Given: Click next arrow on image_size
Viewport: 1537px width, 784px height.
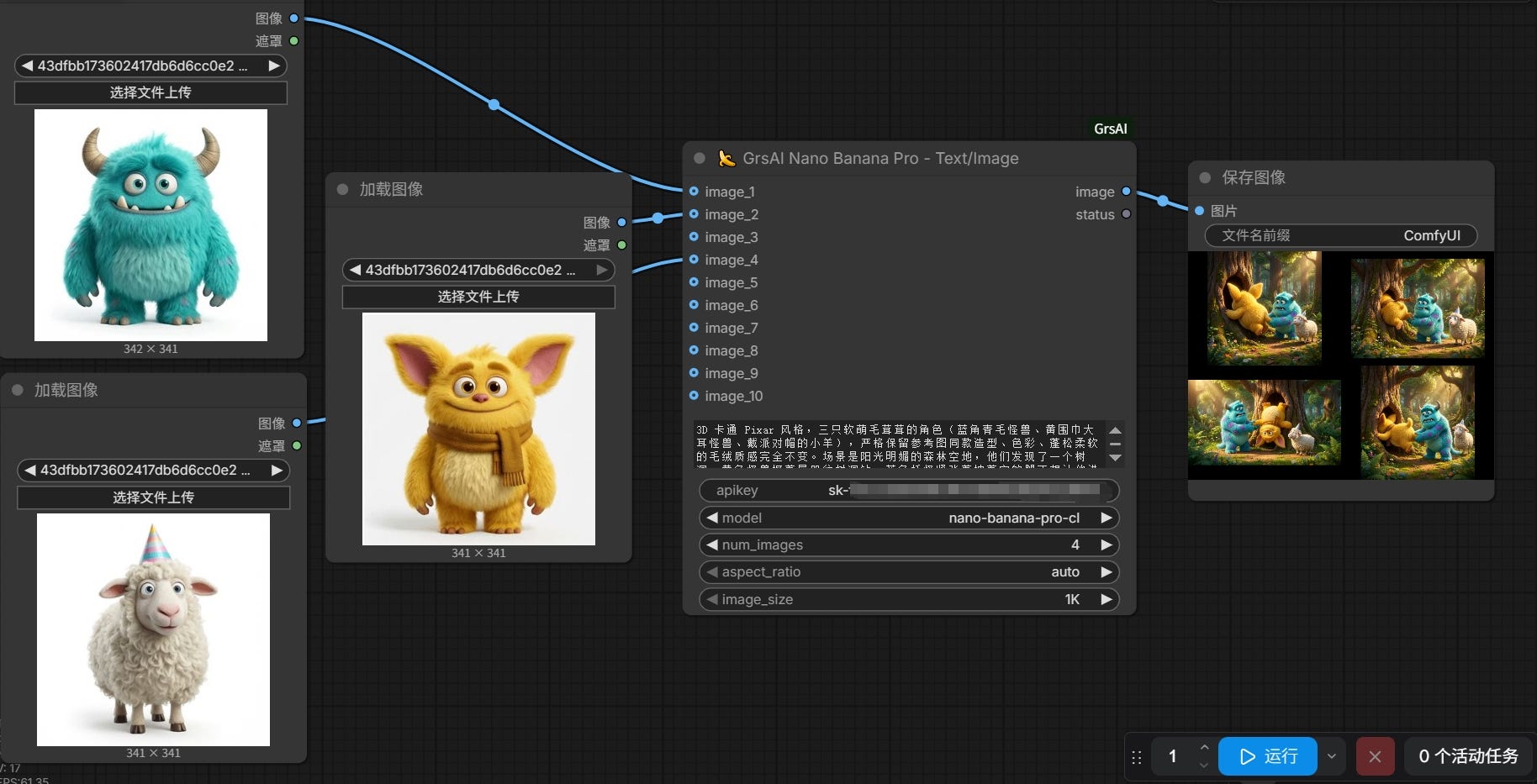Looking at the screenshot, I should click(x=1107, y=599).
